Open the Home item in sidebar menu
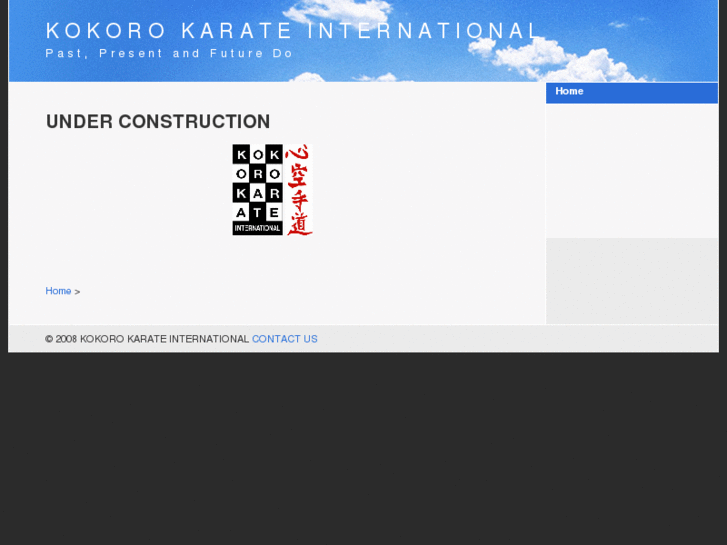This screenshot has width=727, height=545. tap(631, 92)
